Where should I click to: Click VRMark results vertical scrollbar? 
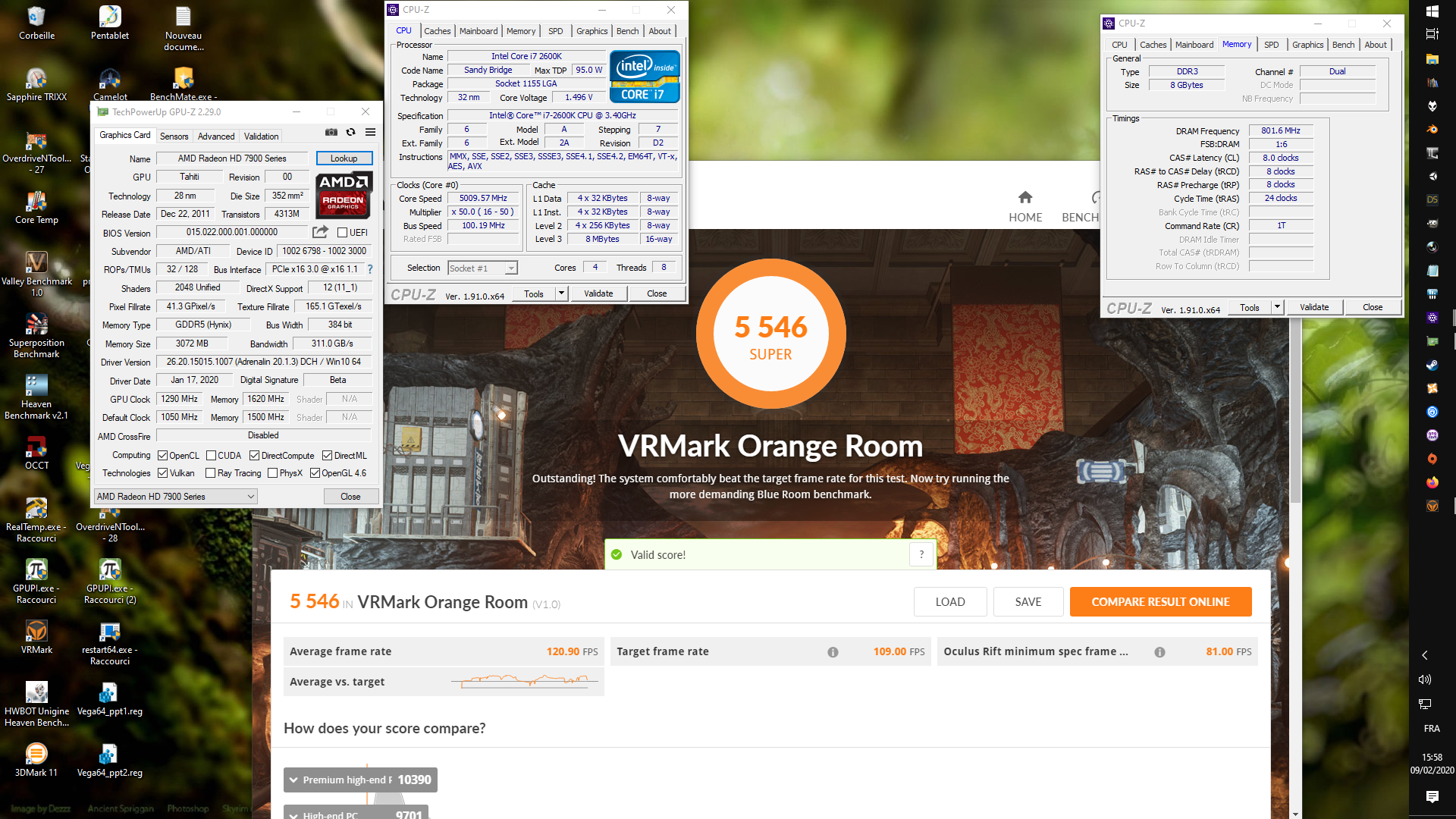pyautogui.click(x=1295, y=409)
